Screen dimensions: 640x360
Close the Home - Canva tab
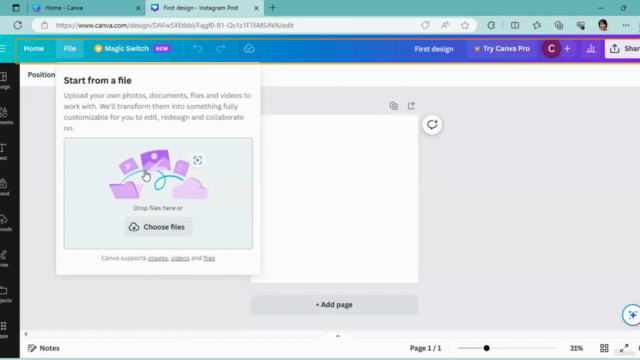coord(138,8)
